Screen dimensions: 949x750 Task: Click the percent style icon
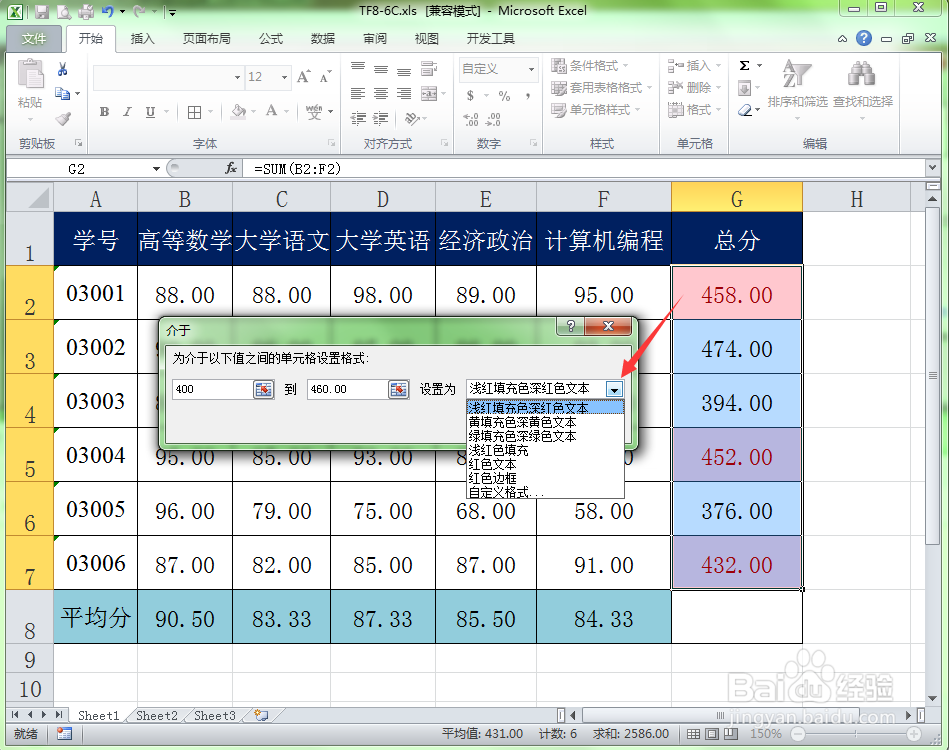[x=504, y=96]
